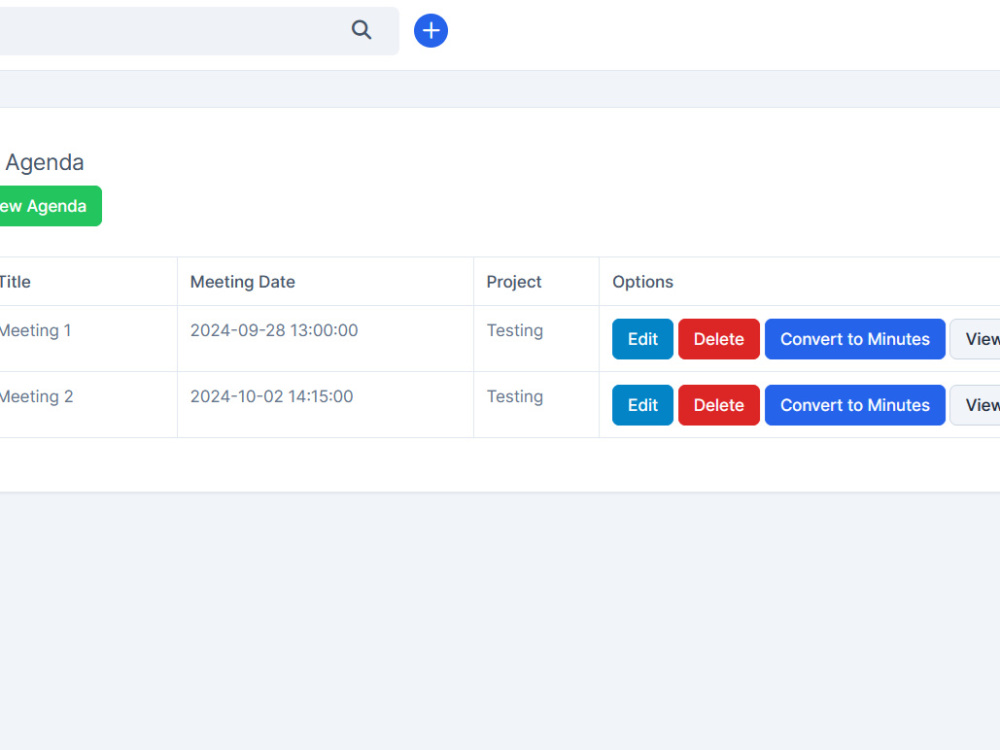Viewport: 1000px width, 750px height.
Task: Click Testing project in Meeting 1 row
Action: (x=515, y=331)
